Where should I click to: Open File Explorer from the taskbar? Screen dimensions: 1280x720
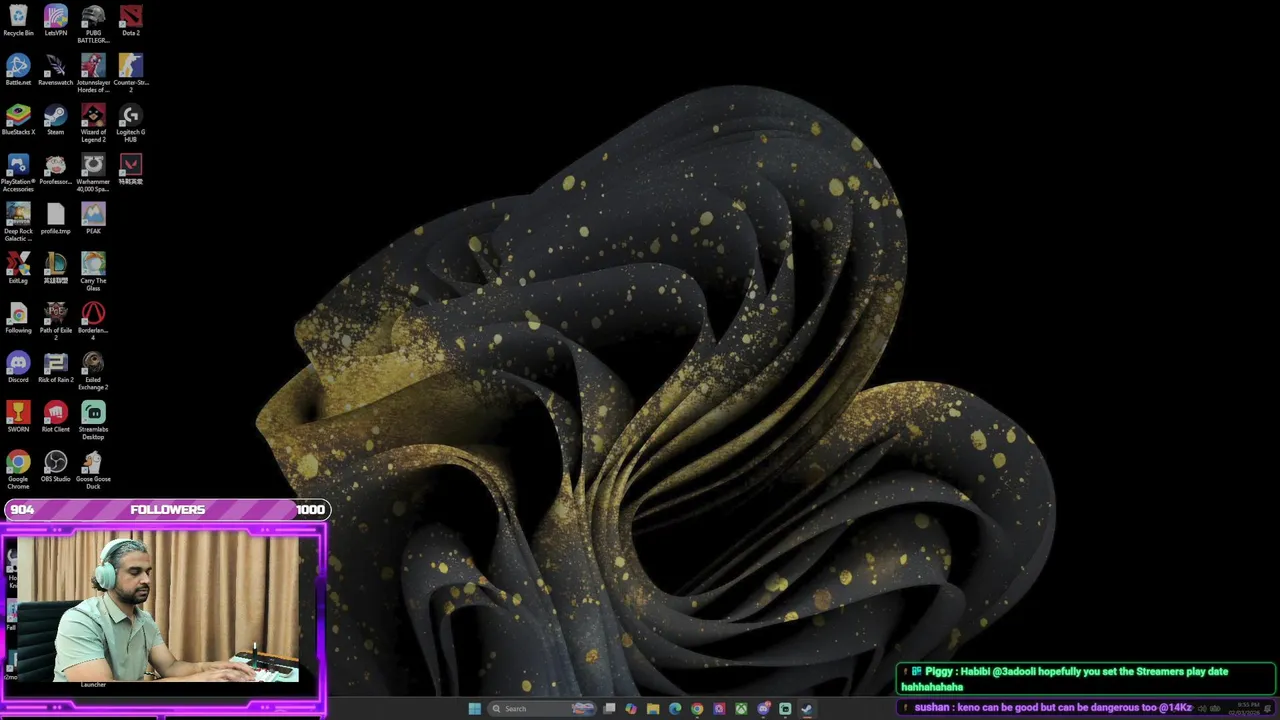(x=653, y=709)
